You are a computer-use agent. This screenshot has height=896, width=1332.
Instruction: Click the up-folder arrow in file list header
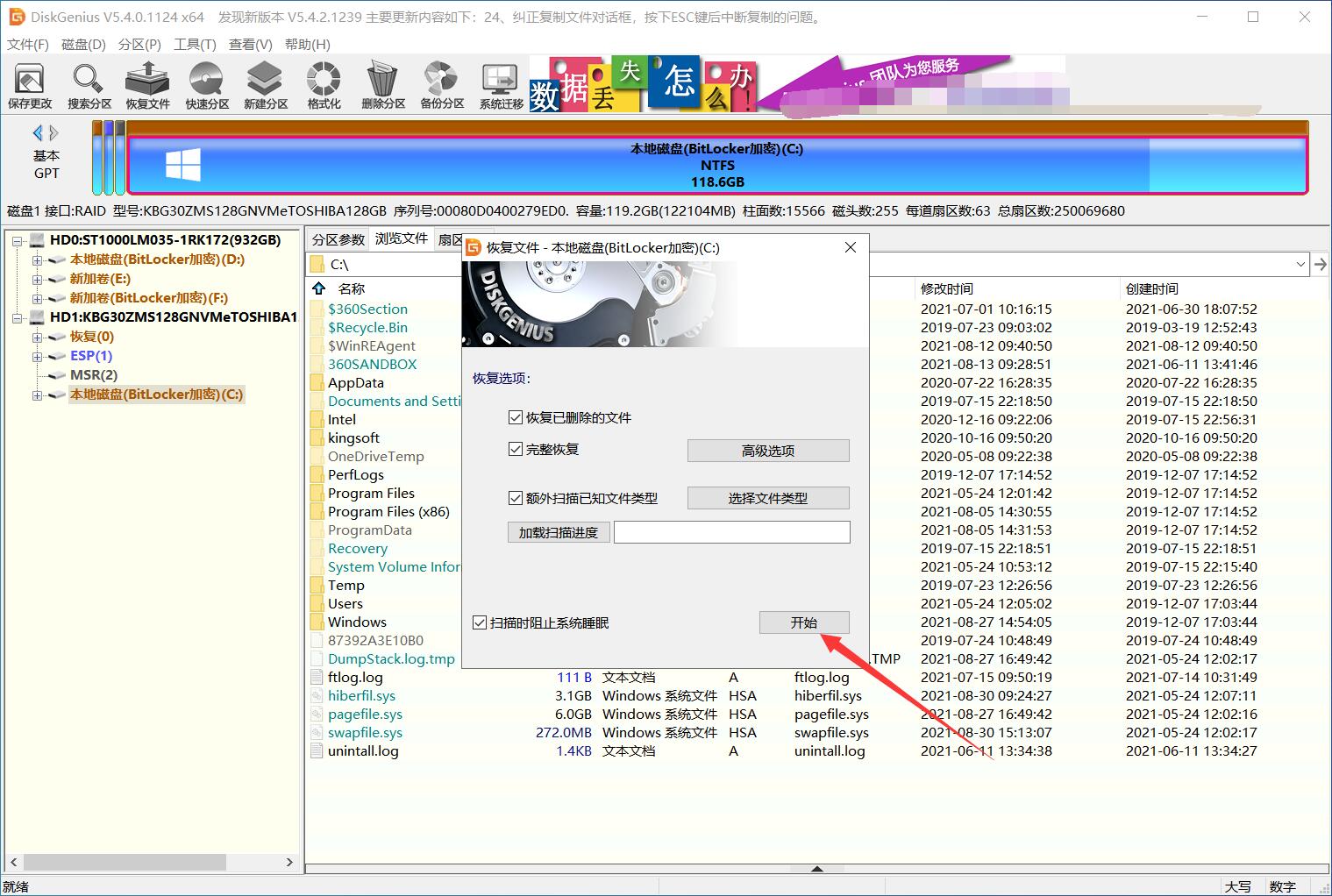point(318,288)
